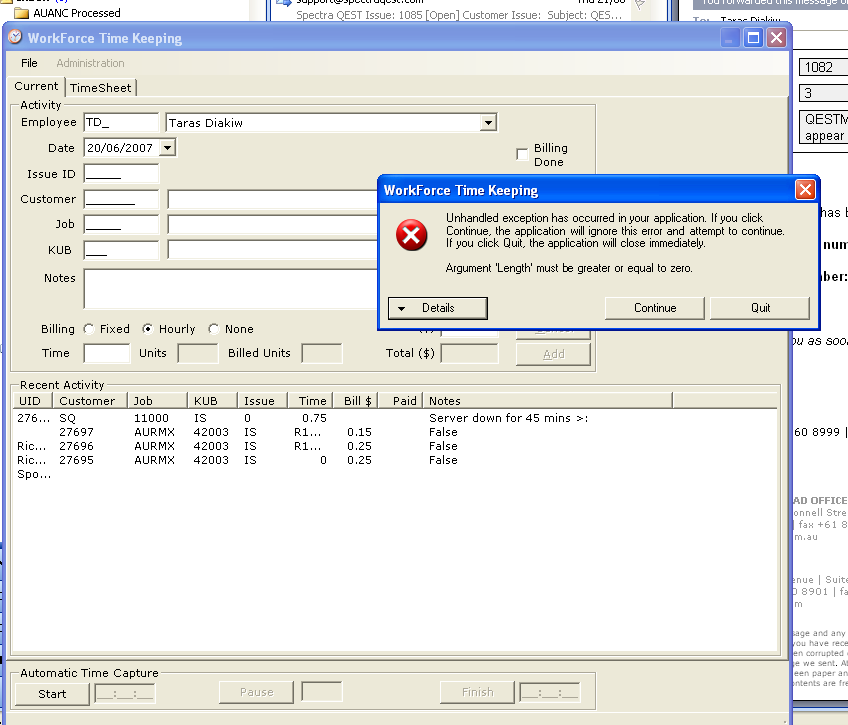
Task: Expand the Date picker dropdown
Action: (x=167, y=148)
